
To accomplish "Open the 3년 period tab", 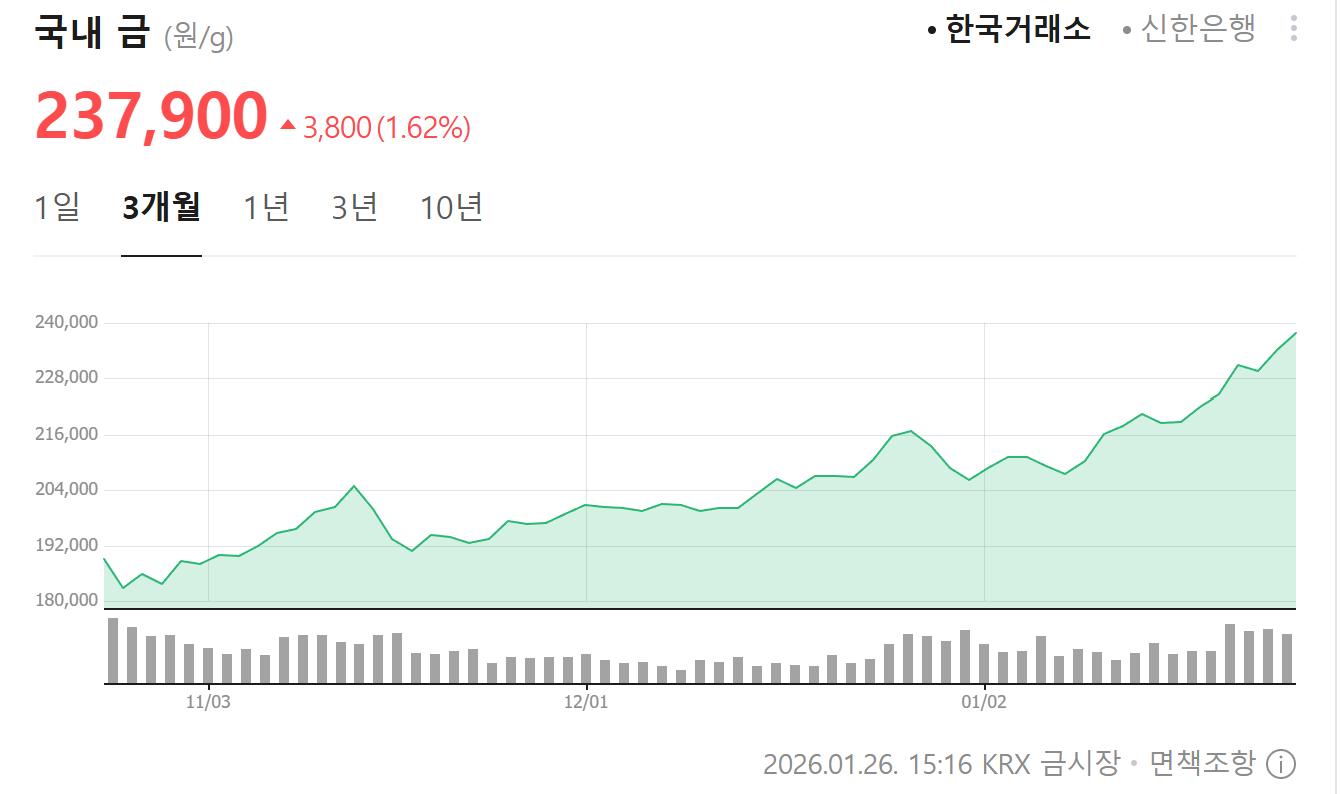I will coord(354,207).
